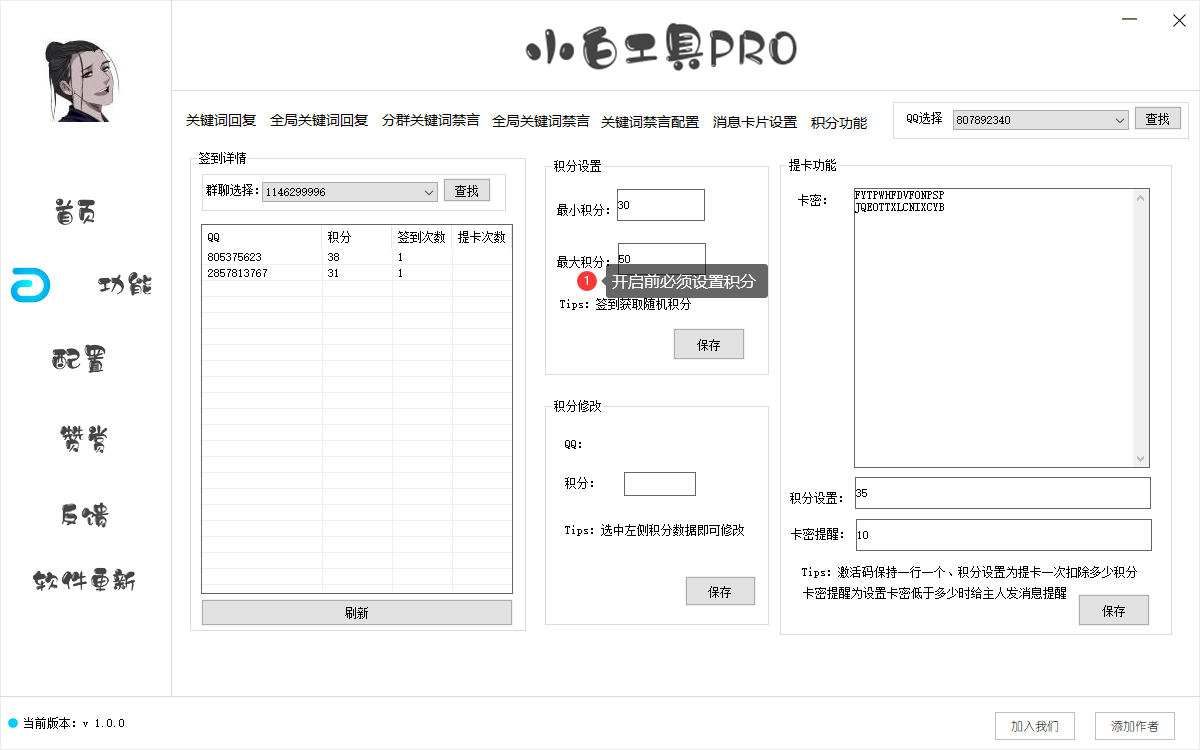Expand the 群聊选择 group chat dropdown

(429, 191)
